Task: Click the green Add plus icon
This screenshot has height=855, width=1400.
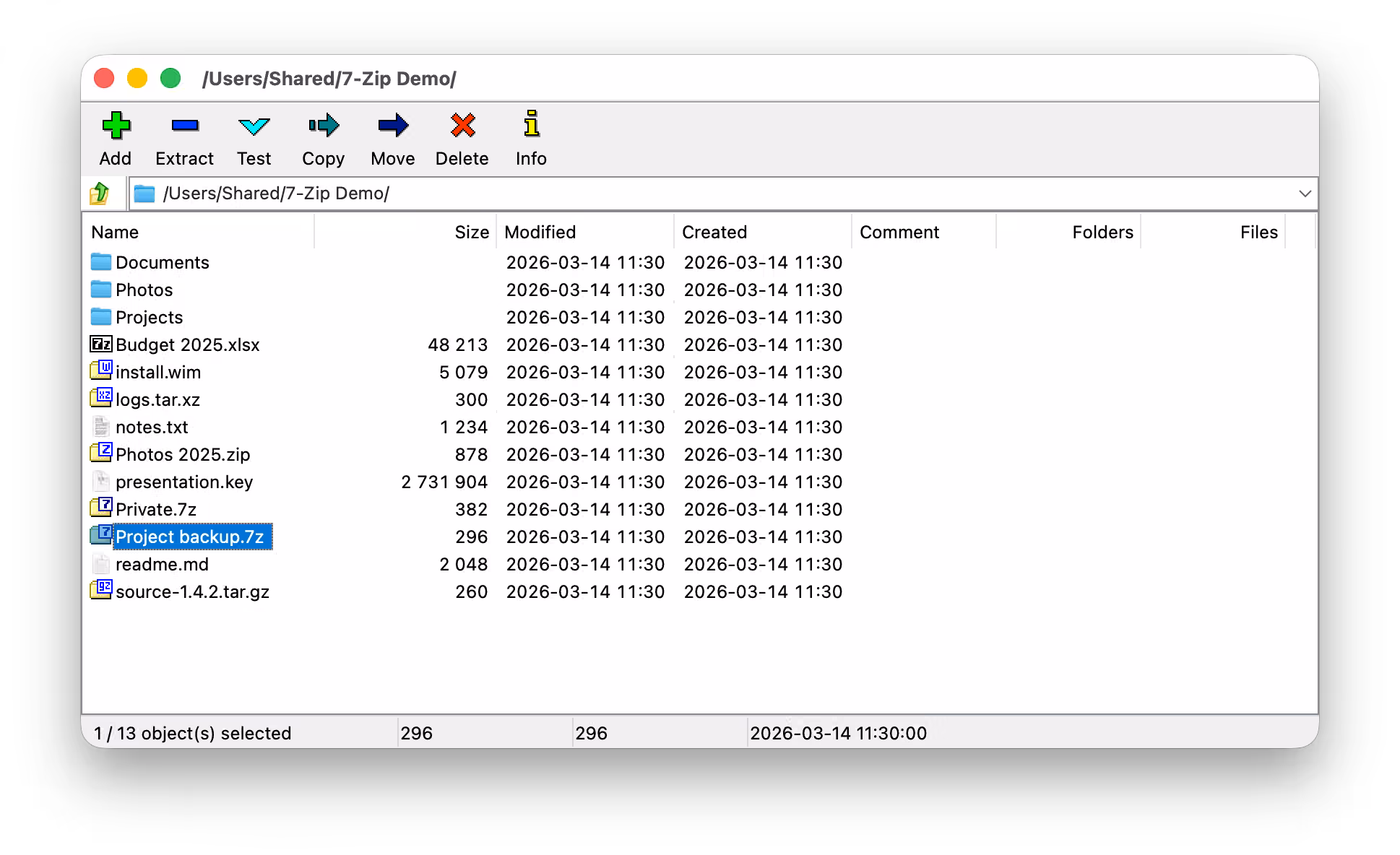Action: pos(116,126)
